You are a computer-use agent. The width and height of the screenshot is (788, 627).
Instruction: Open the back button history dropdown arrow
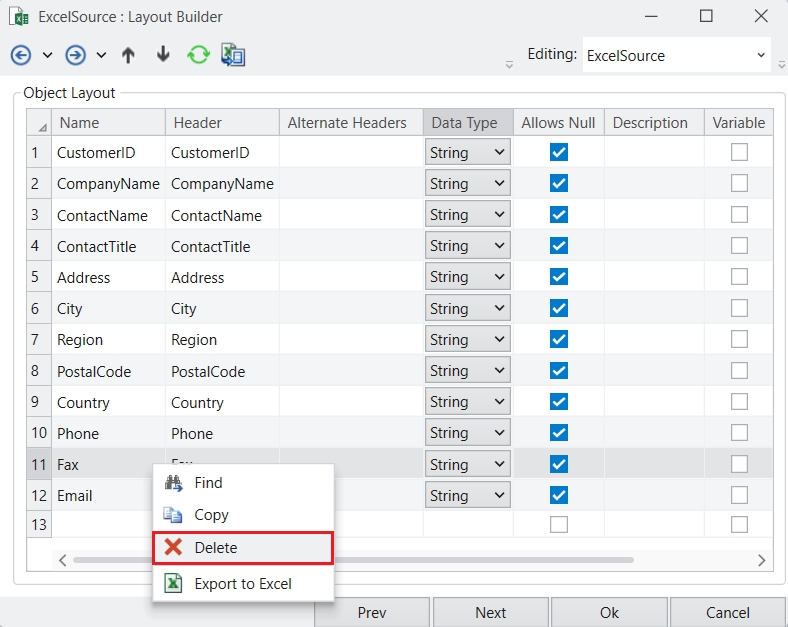pos(47,55)
